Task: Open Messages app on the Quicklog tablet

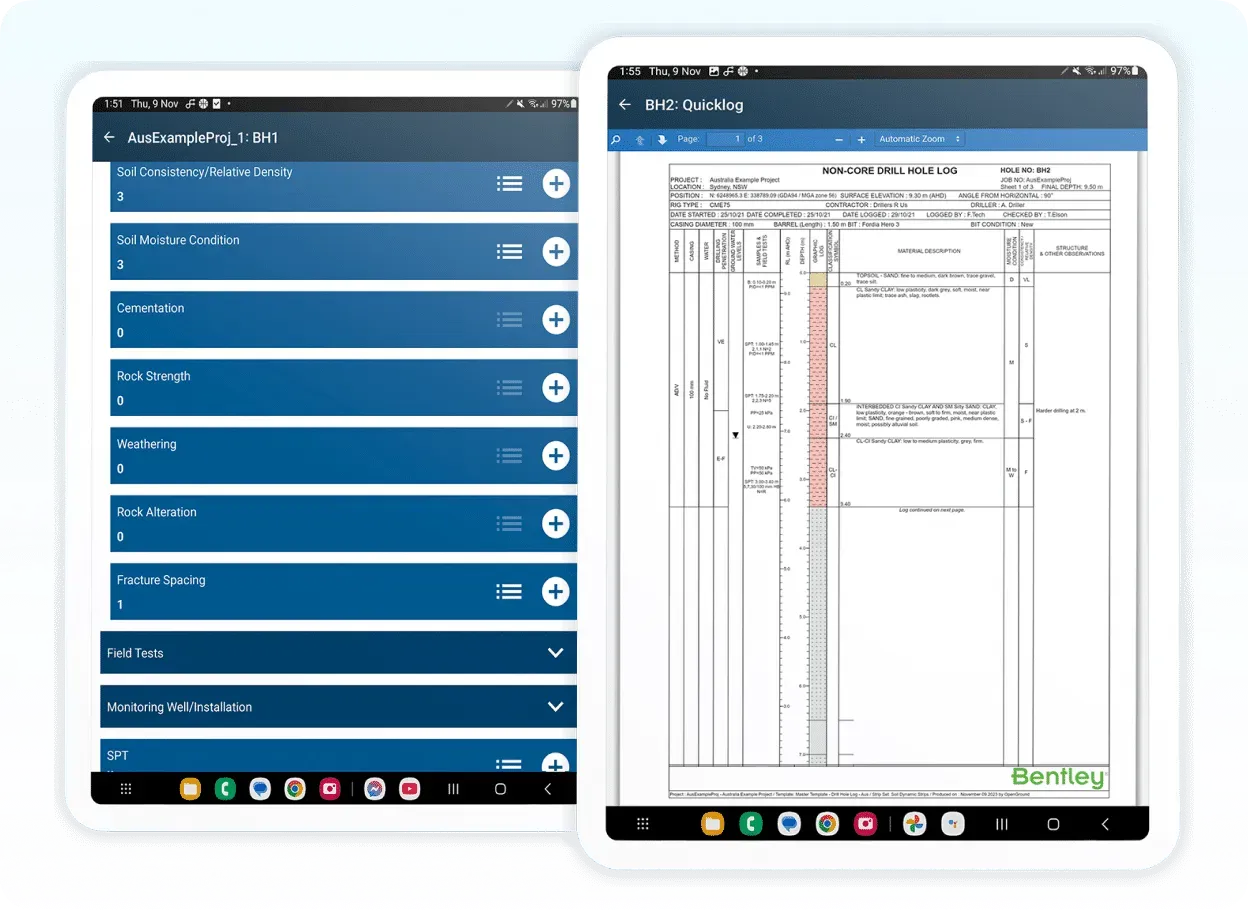Action: (x=788, y=824)
